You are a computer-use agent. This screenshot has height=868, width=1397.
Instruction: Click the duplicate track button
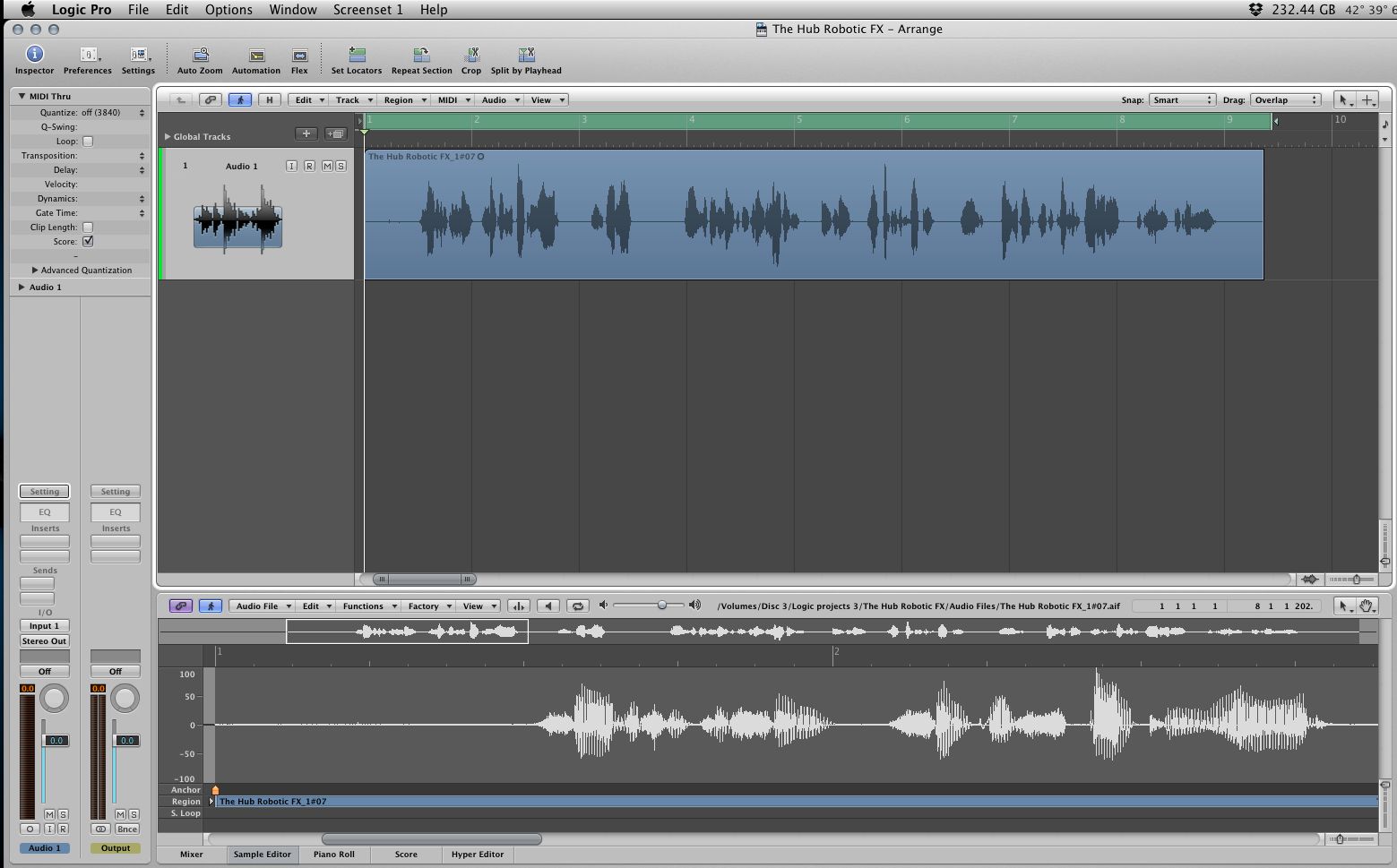336,133
